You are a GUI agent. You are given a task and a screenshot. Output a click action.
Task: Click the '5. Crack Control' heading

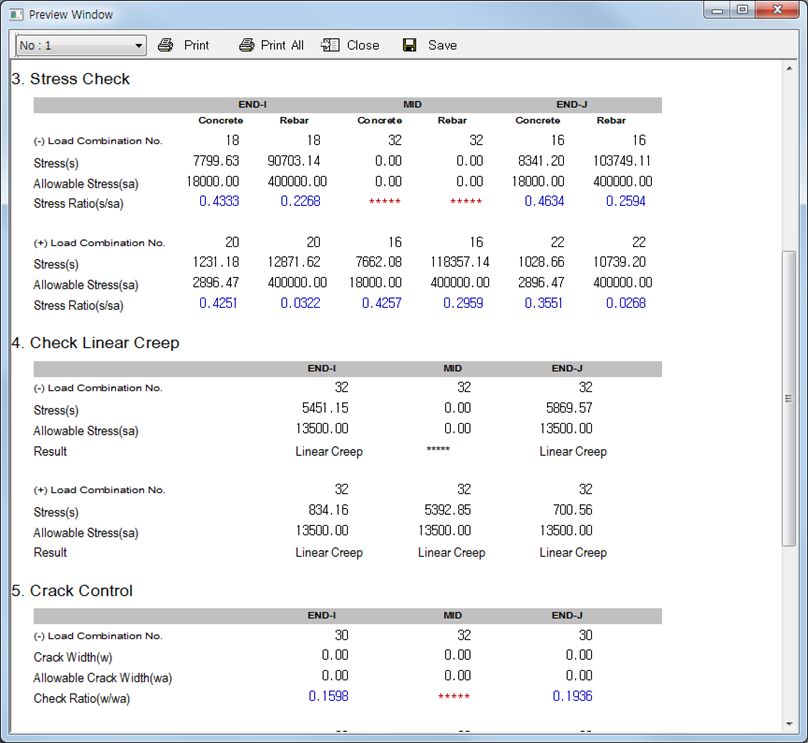click(x=72, y=590)
